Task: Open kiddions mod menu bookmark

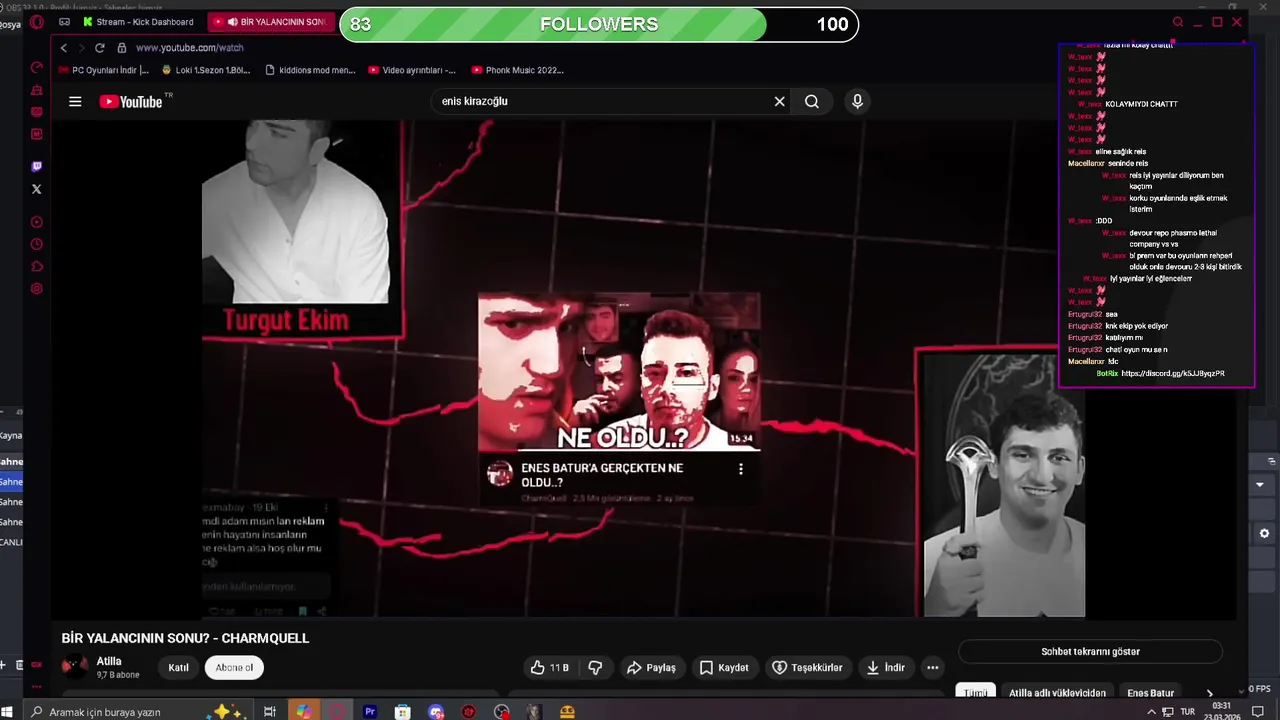Action: coord(310,70)
